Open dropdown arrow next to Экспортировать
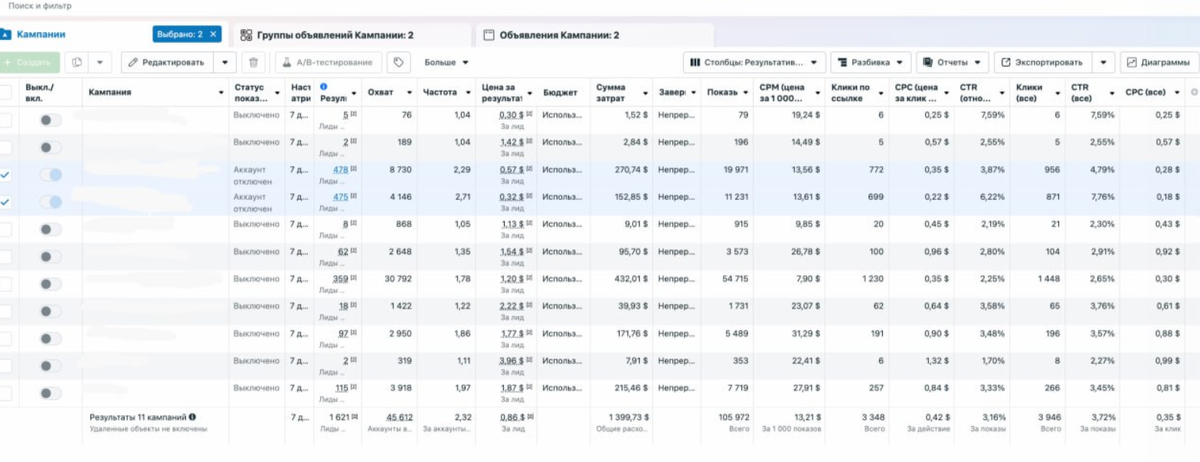The image size is (1200, 462). [x=1104, y=62]
